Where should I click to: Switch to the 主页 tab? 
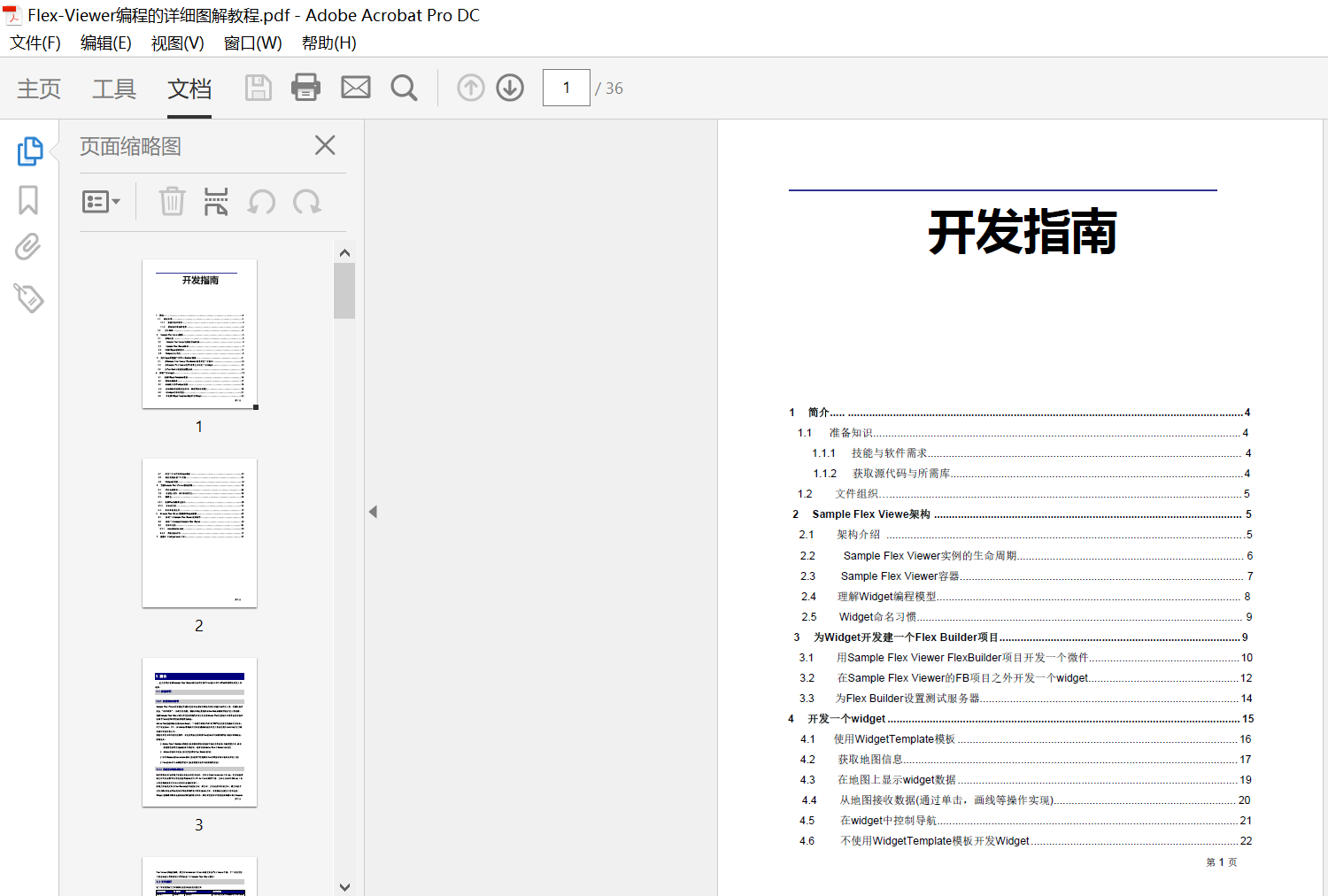(x=39, y=89)
